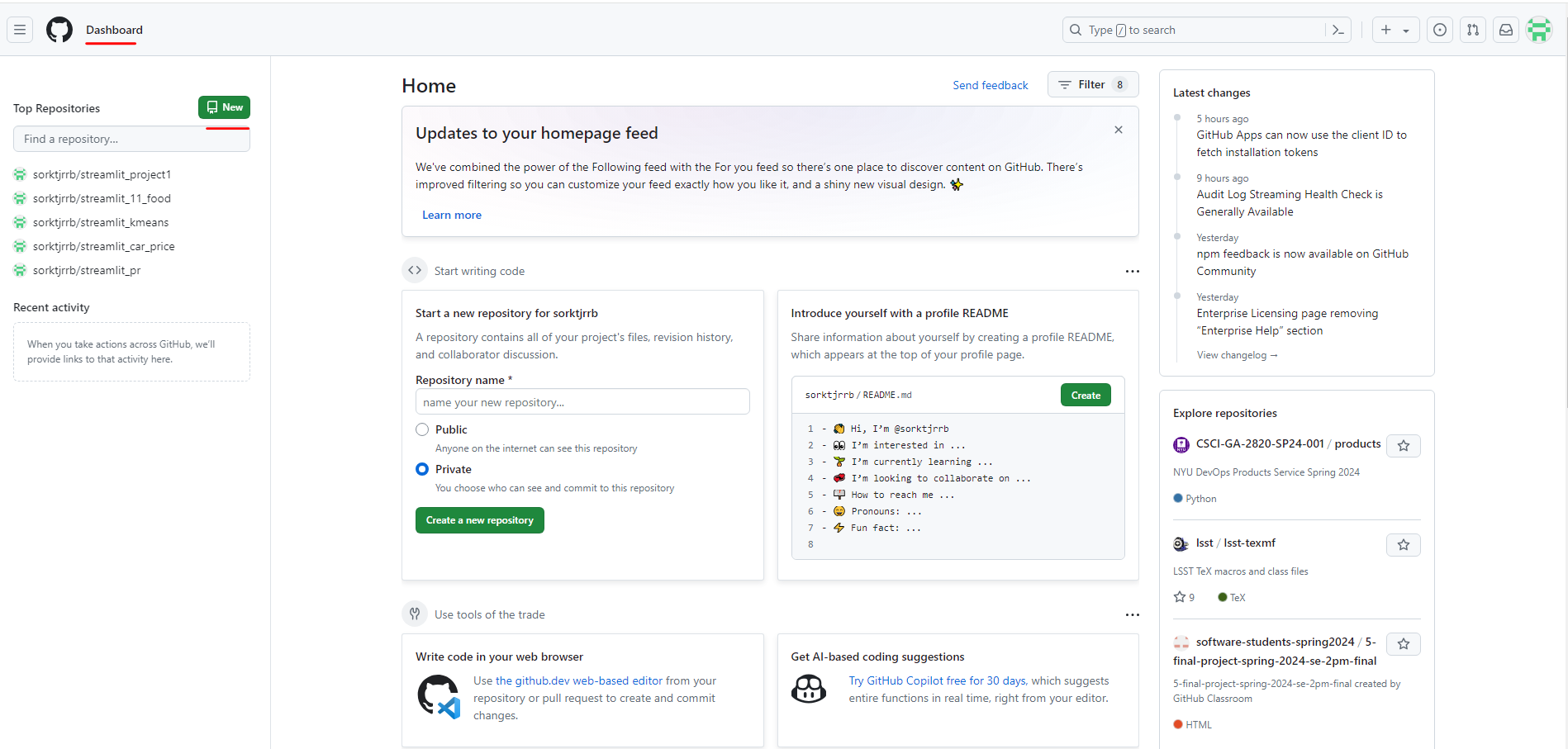Viewport: 1568px width, 749px height.
Task: Click the green New repository button
Action: [224, 107]
